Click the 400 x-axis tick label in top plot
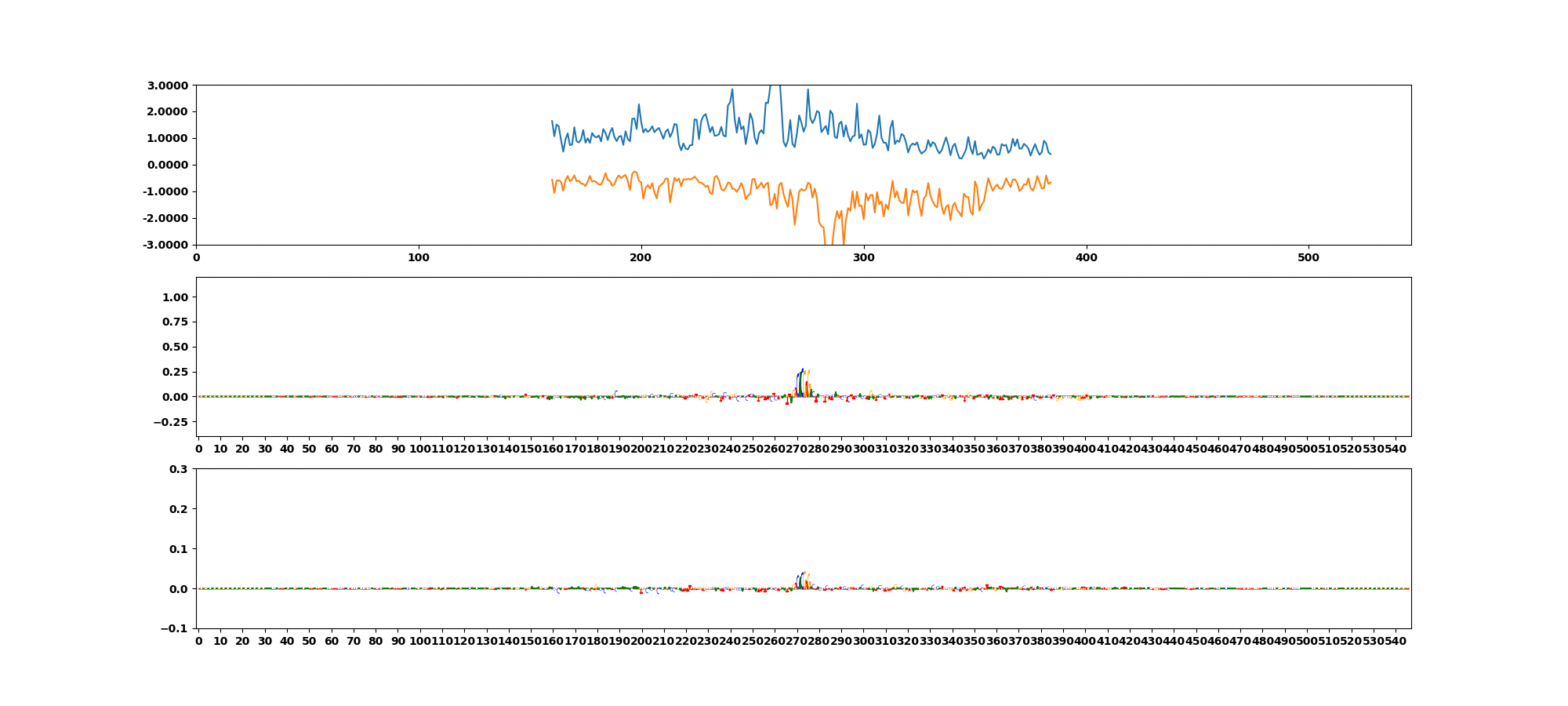 pyautogui.click(x=1086, y=257)
